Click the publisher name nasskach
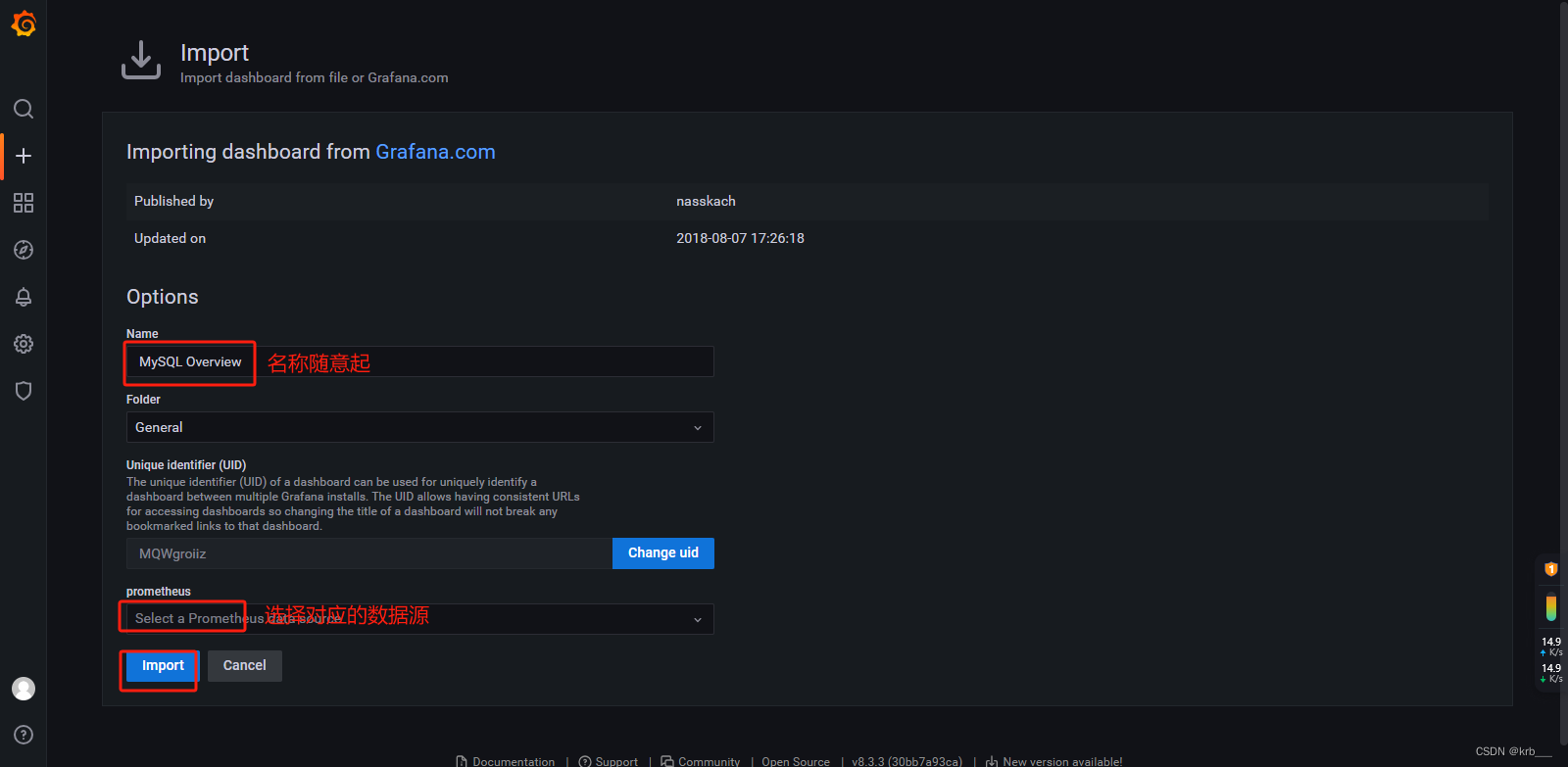The image size is (1568, 767). pos(706,201)
